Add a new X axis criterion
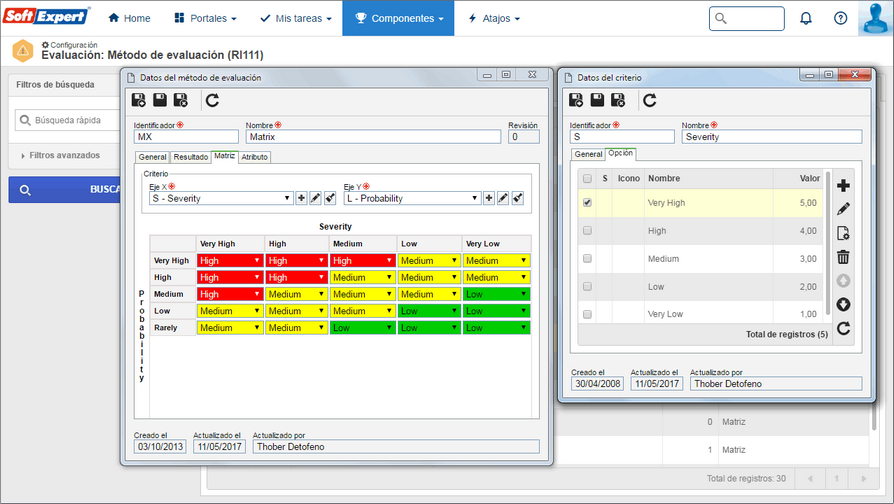 tap(301, 198)
